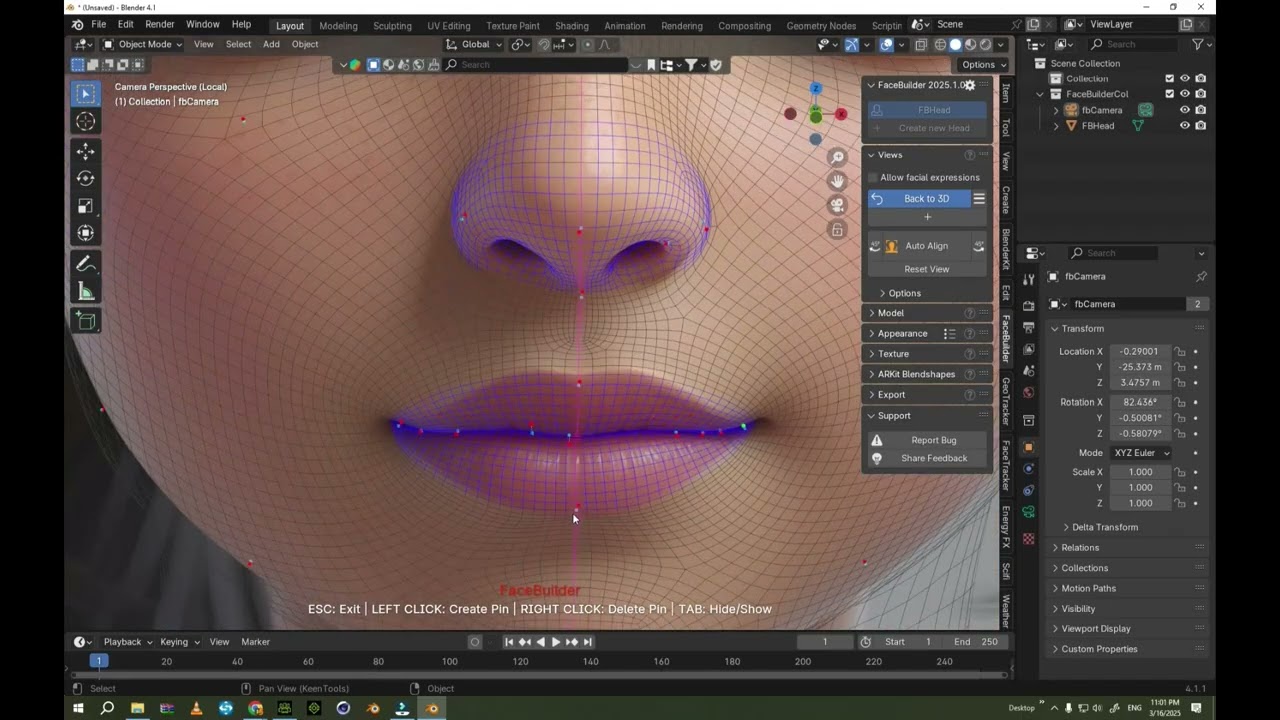Switch to the Sculpting workspace tab
The width and height of the screenshot is (1280, 720).
click(x=392, y=26)
